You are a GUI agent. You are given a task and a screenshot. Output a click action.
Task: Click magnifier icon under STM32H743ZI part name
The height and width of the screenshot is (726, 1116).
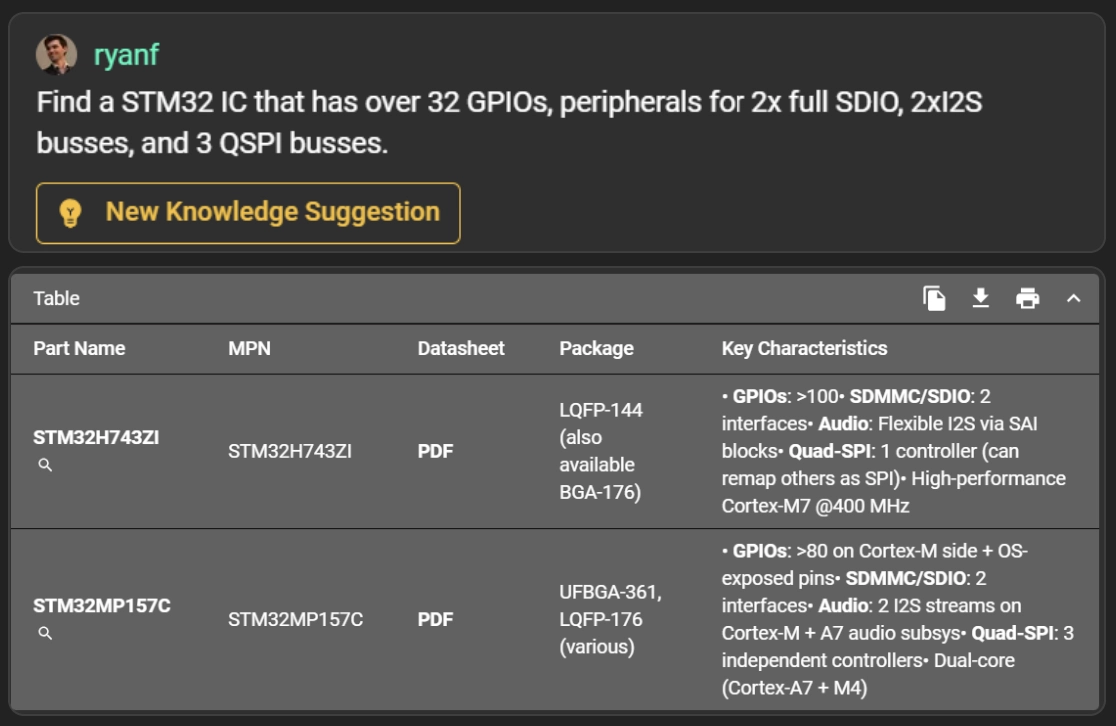click(45, 465)
